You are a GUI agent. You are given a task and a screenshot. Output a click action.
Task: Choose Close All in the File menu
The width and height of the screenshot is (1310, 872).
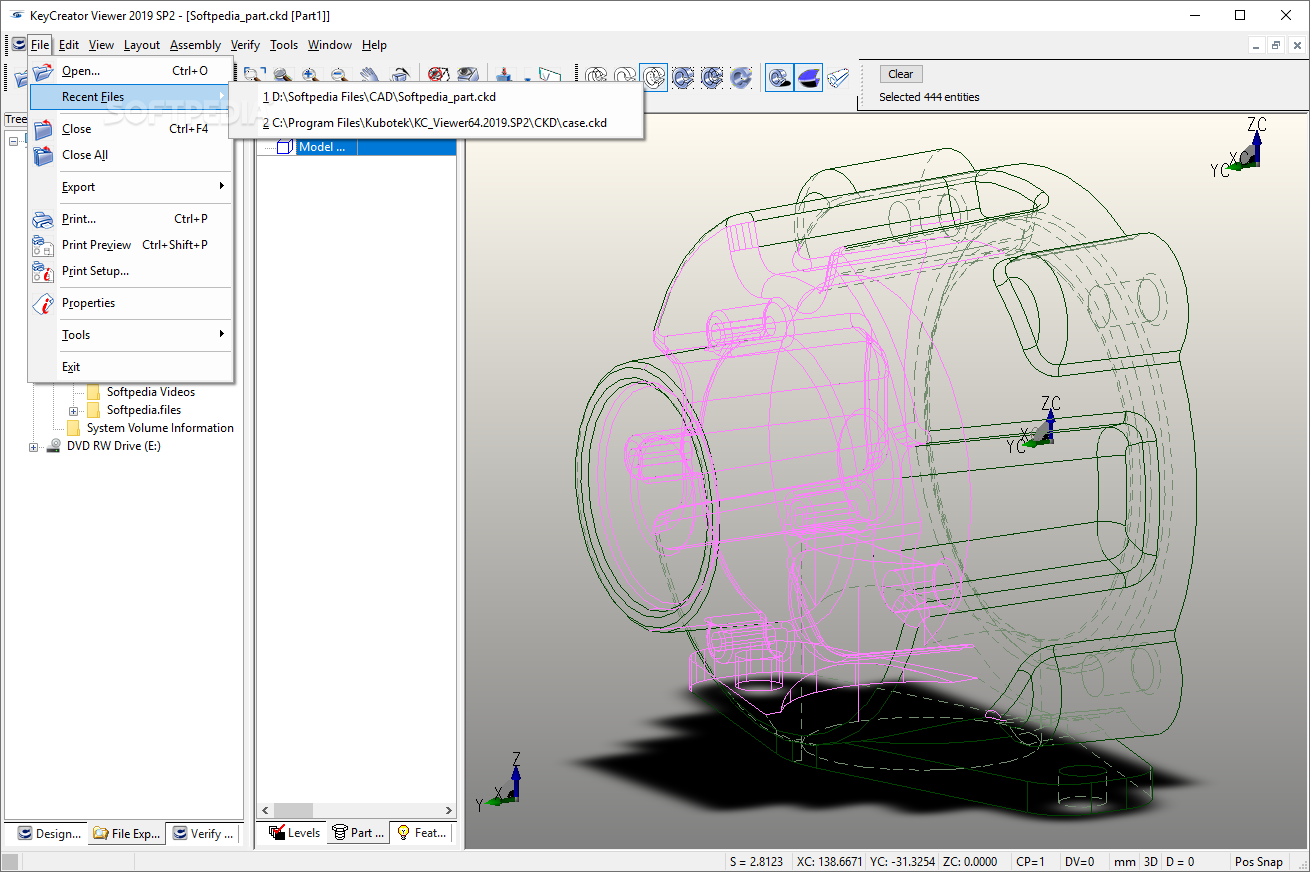pos(131,155)
